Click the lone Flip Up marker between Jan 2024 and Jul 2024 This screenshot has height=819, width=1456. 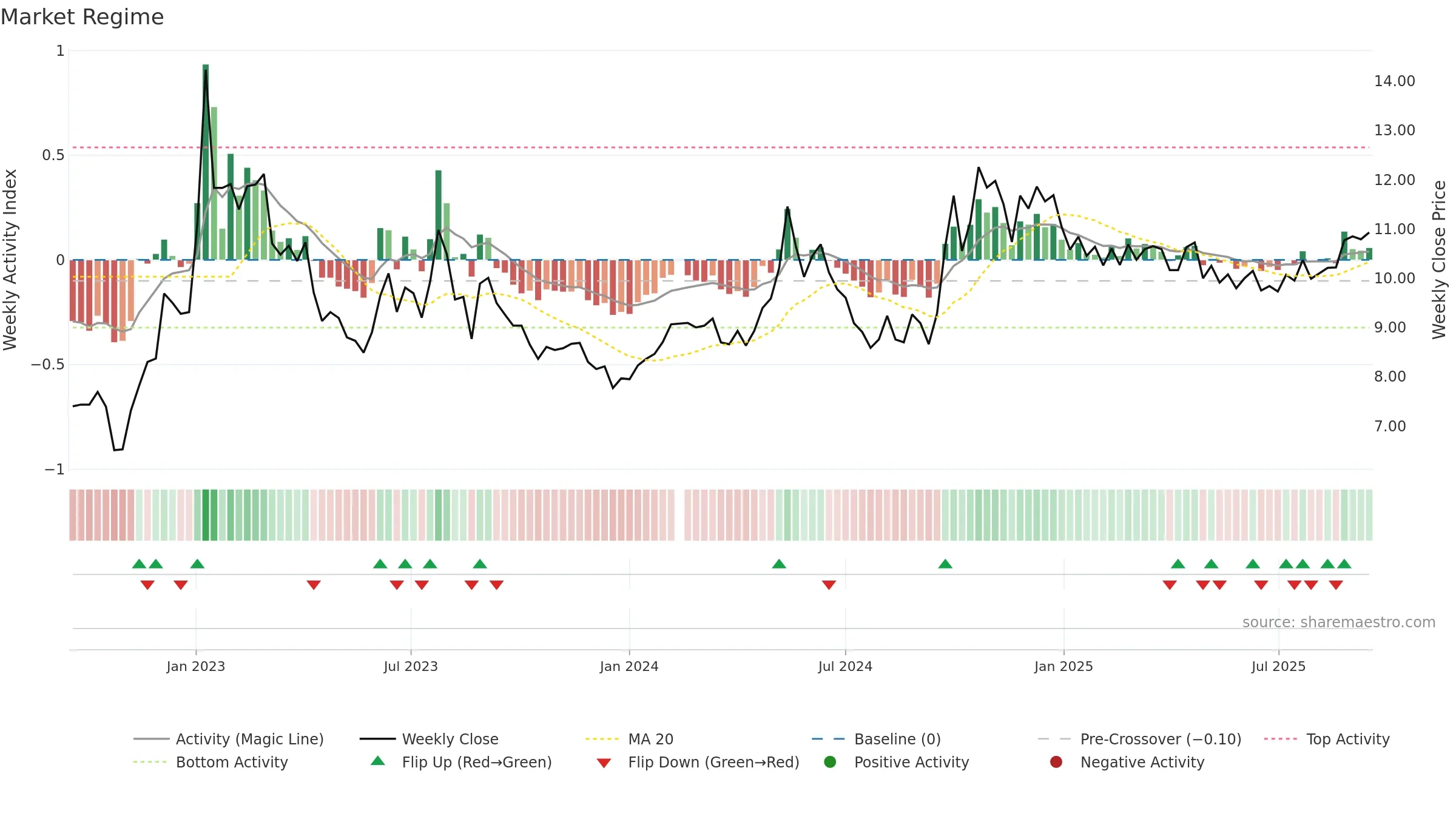point(779,564)
